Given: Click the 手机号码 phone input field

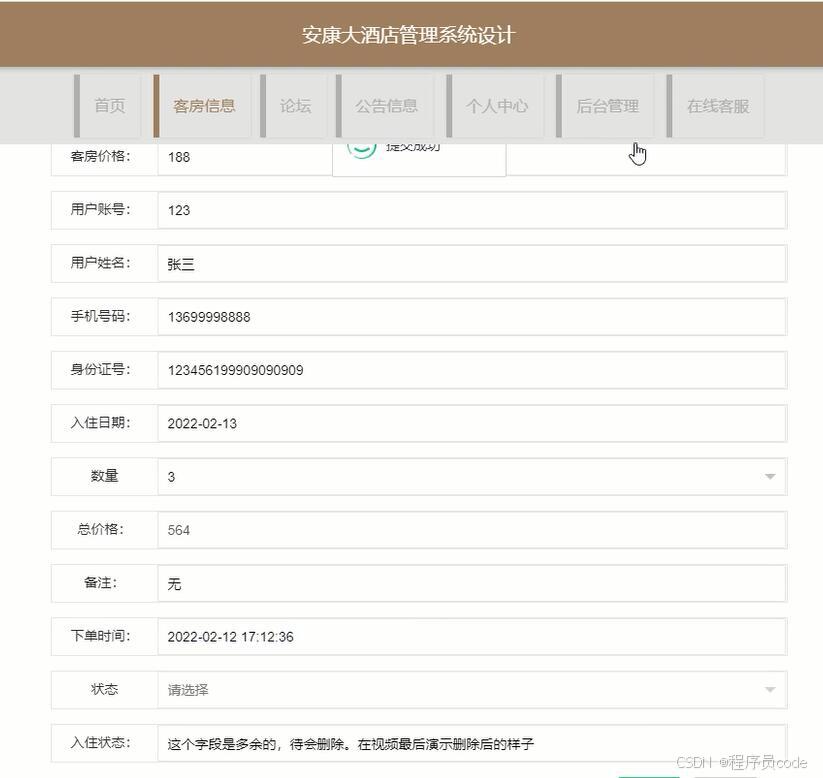Looking at the screenshot, I should [470, 316].
